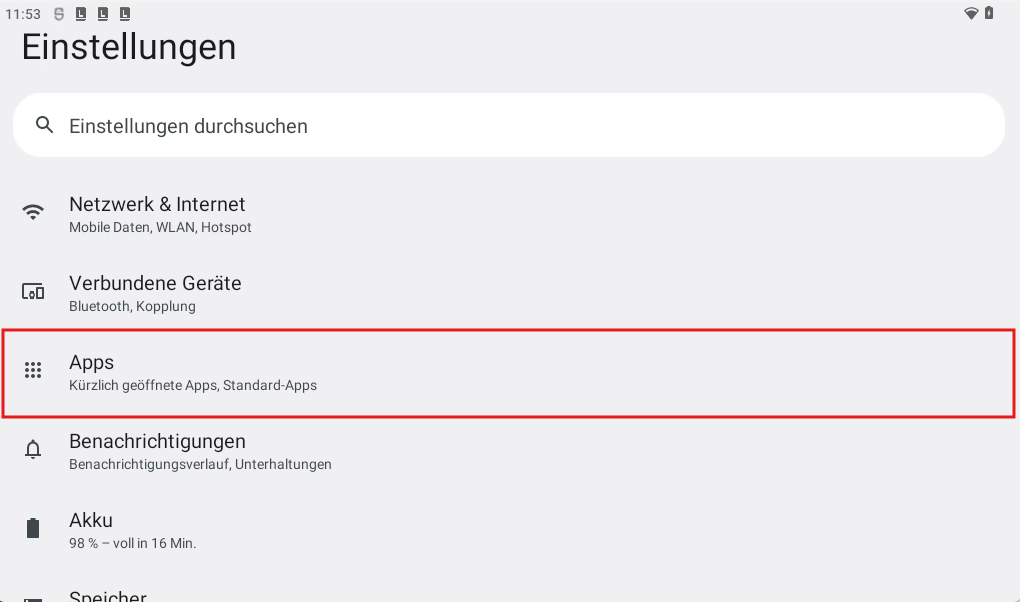The width and height of the screenshot is (1020, 602).
Task: Click the magnifier icon in search bar
Action: point(43,125)
